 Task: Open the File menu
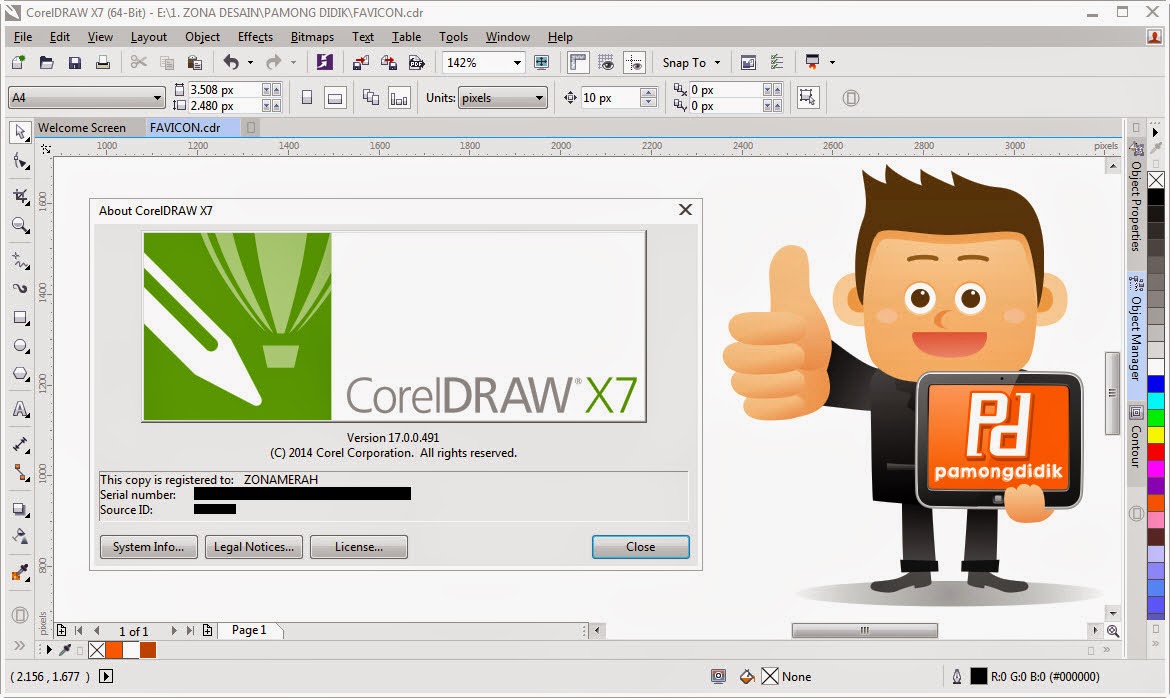tap(23, 37)
